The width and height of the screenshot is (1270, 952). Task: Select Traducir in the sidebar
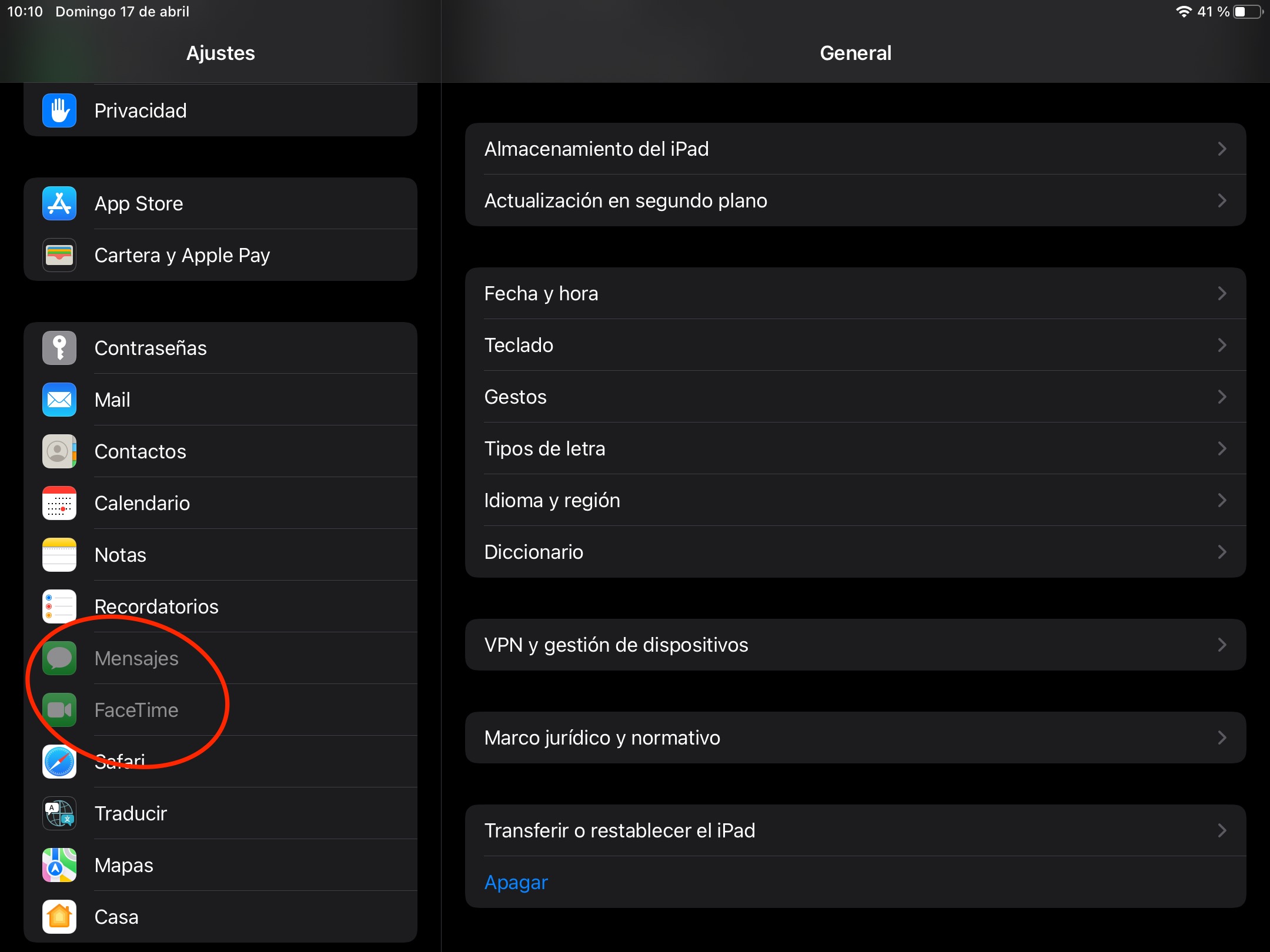[220, 813]
